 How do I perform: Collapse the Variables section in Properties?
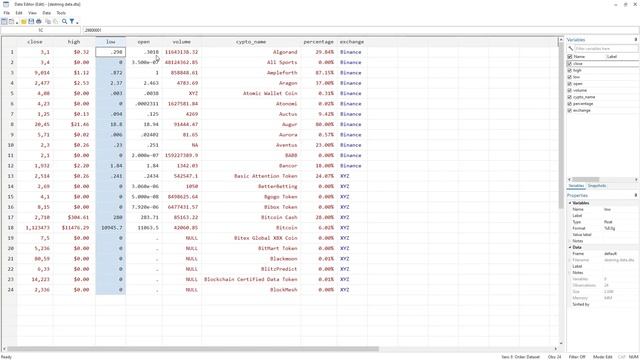570,203
